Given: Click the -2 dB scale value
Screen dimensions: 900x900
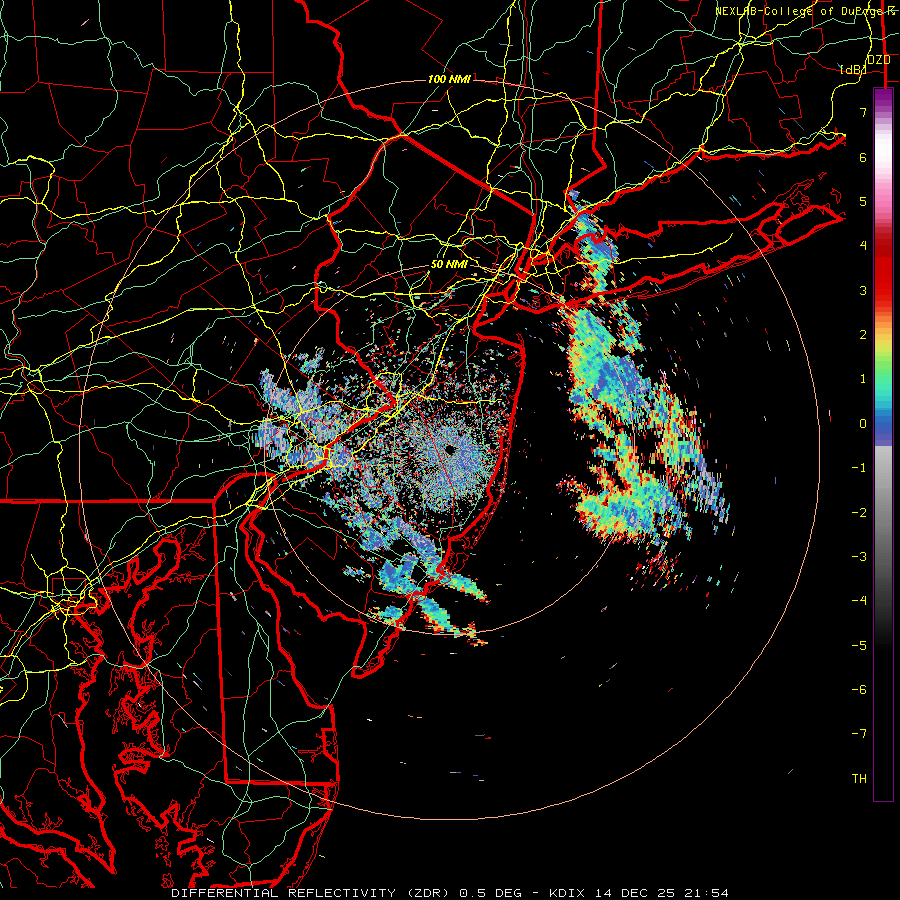Looking at the screenshot, I should pyautogui.click(x=859, y=513).
